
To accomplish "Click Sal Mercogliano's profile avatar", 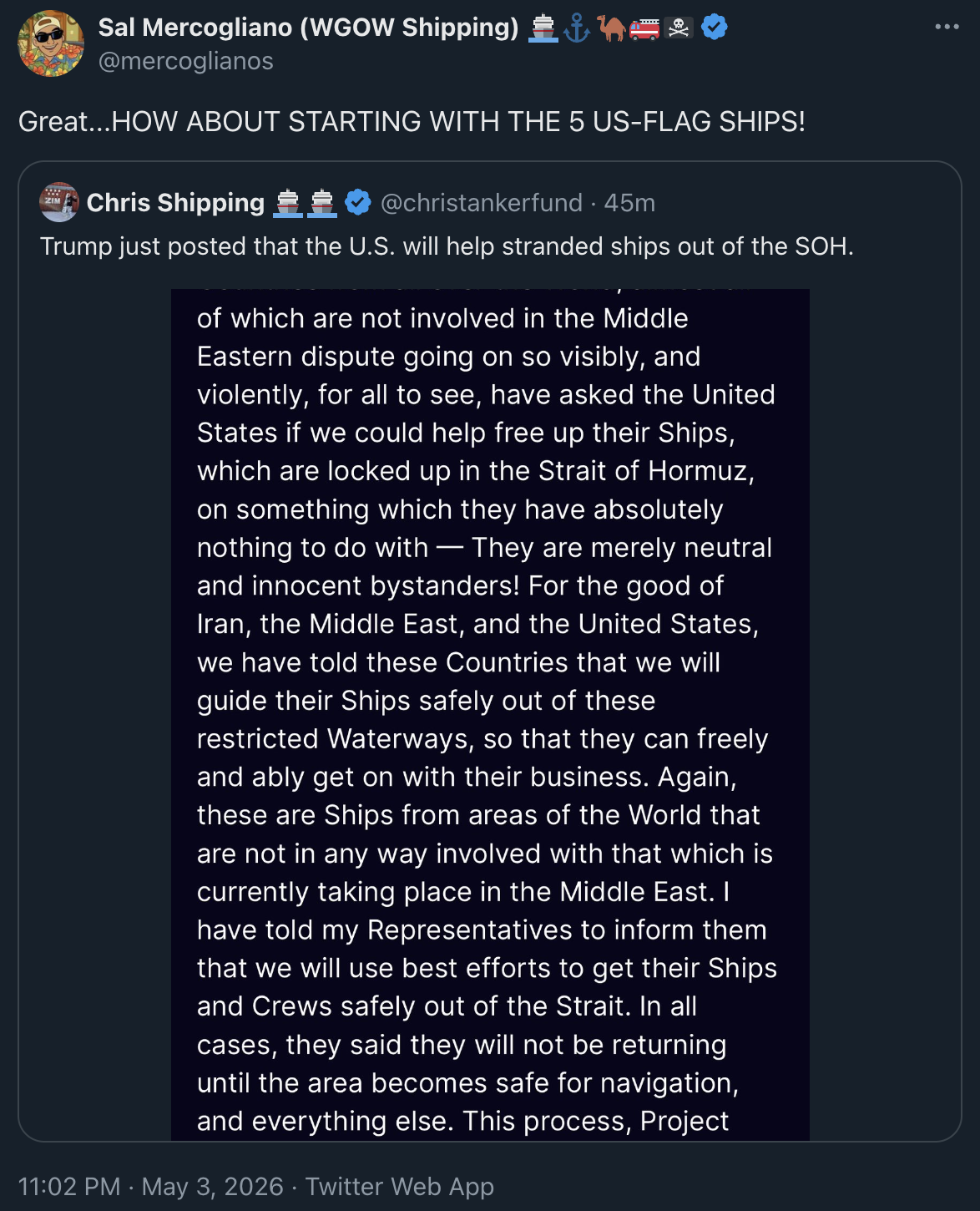I will [x=51, y=43].
